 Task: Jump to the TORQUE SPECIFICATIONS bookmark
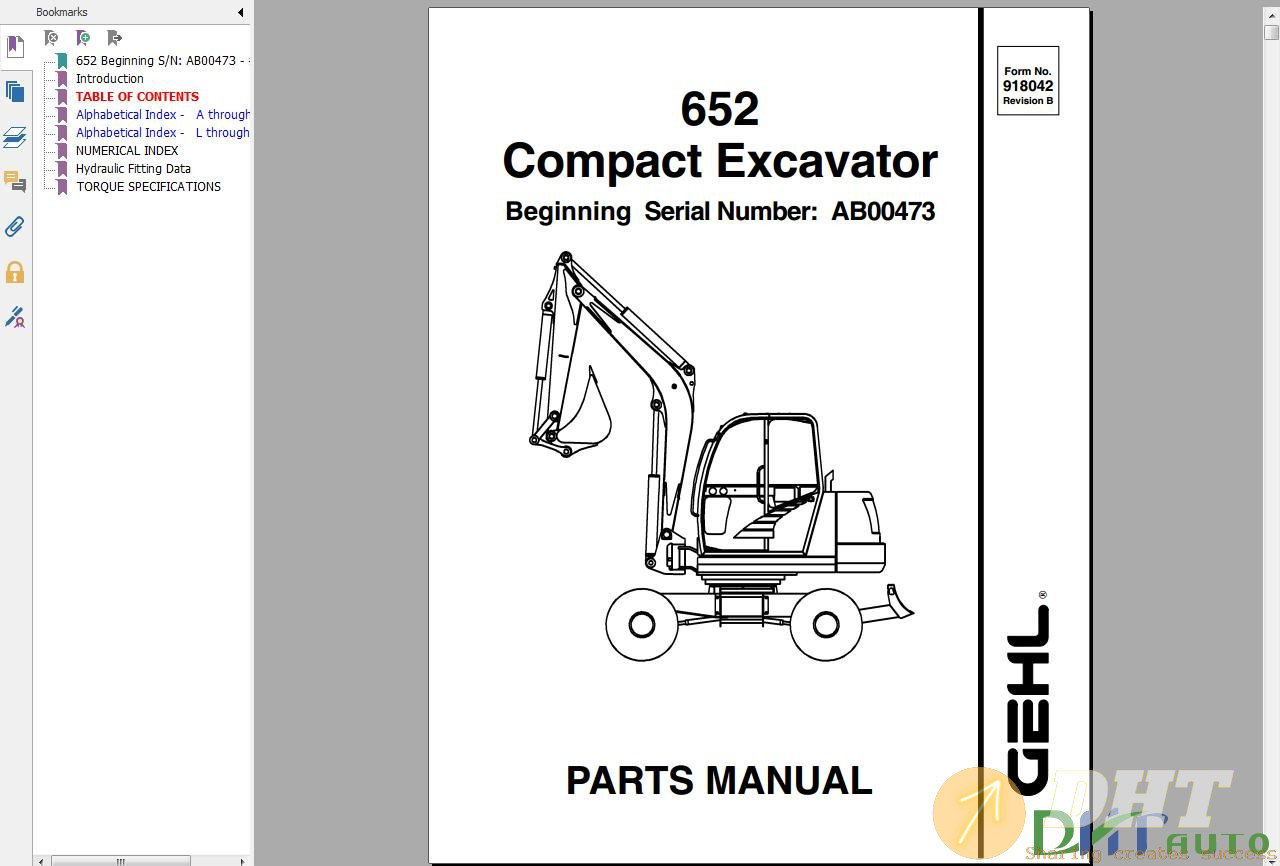click(x=148, y=187)
